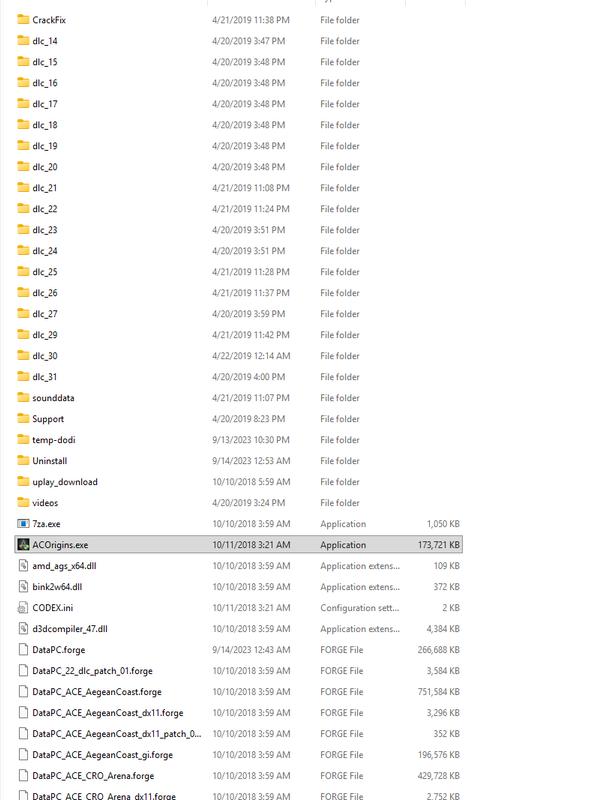The height and width of the screenshot is (800, 592).
Task: Select the dlc_27 folder name
Action: click(45, 314)
